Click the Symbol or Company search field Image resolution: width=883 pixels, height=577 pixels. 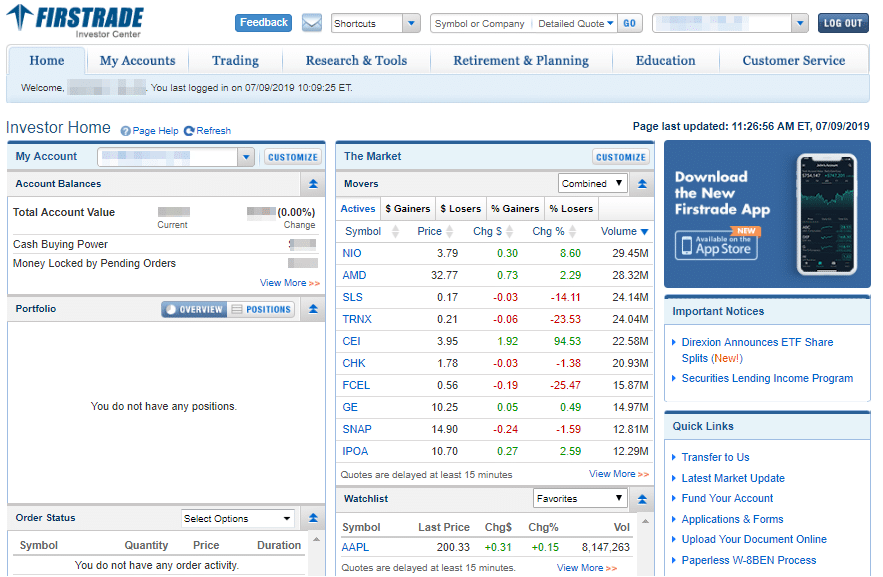pos(480,24)
